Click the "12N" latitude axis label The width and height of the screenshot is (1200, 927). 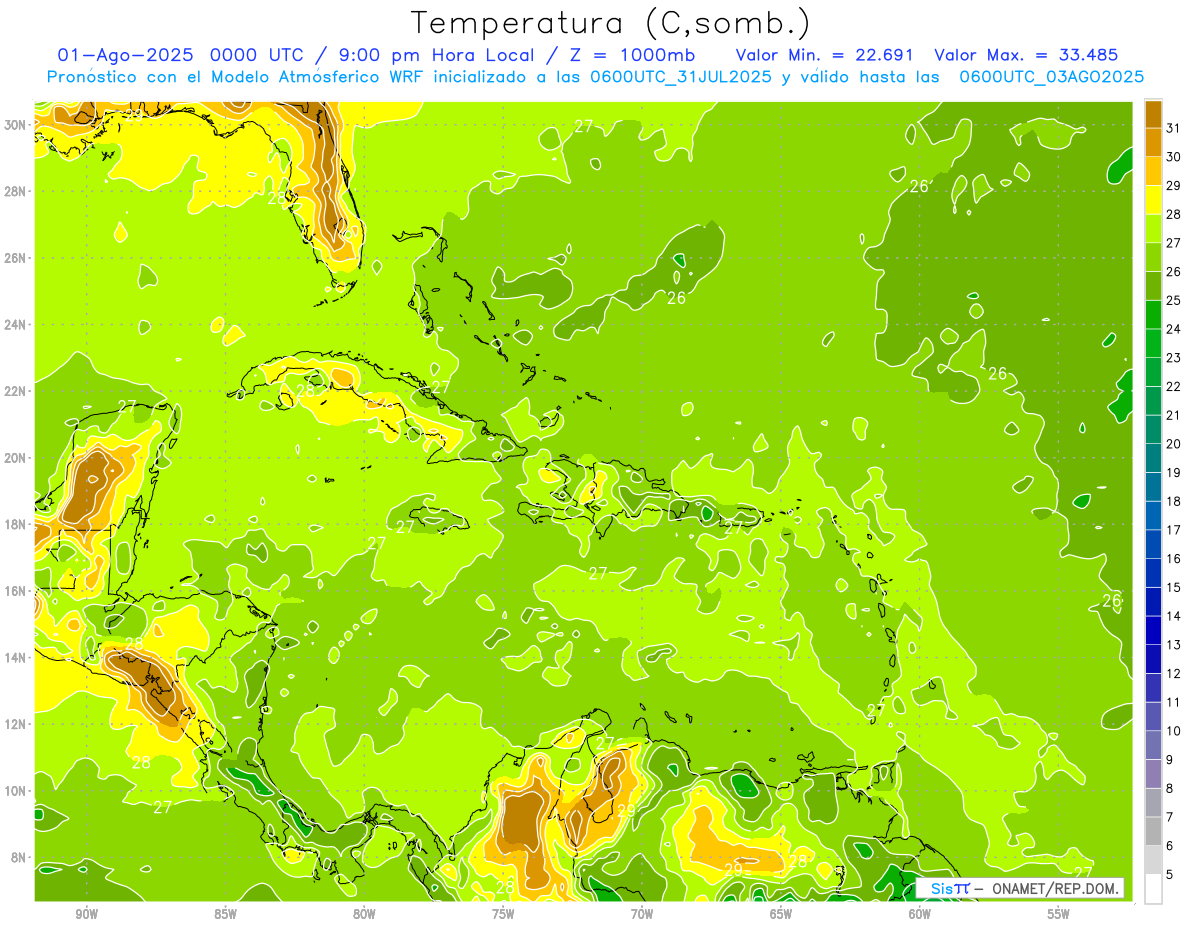tap(16, 724)
